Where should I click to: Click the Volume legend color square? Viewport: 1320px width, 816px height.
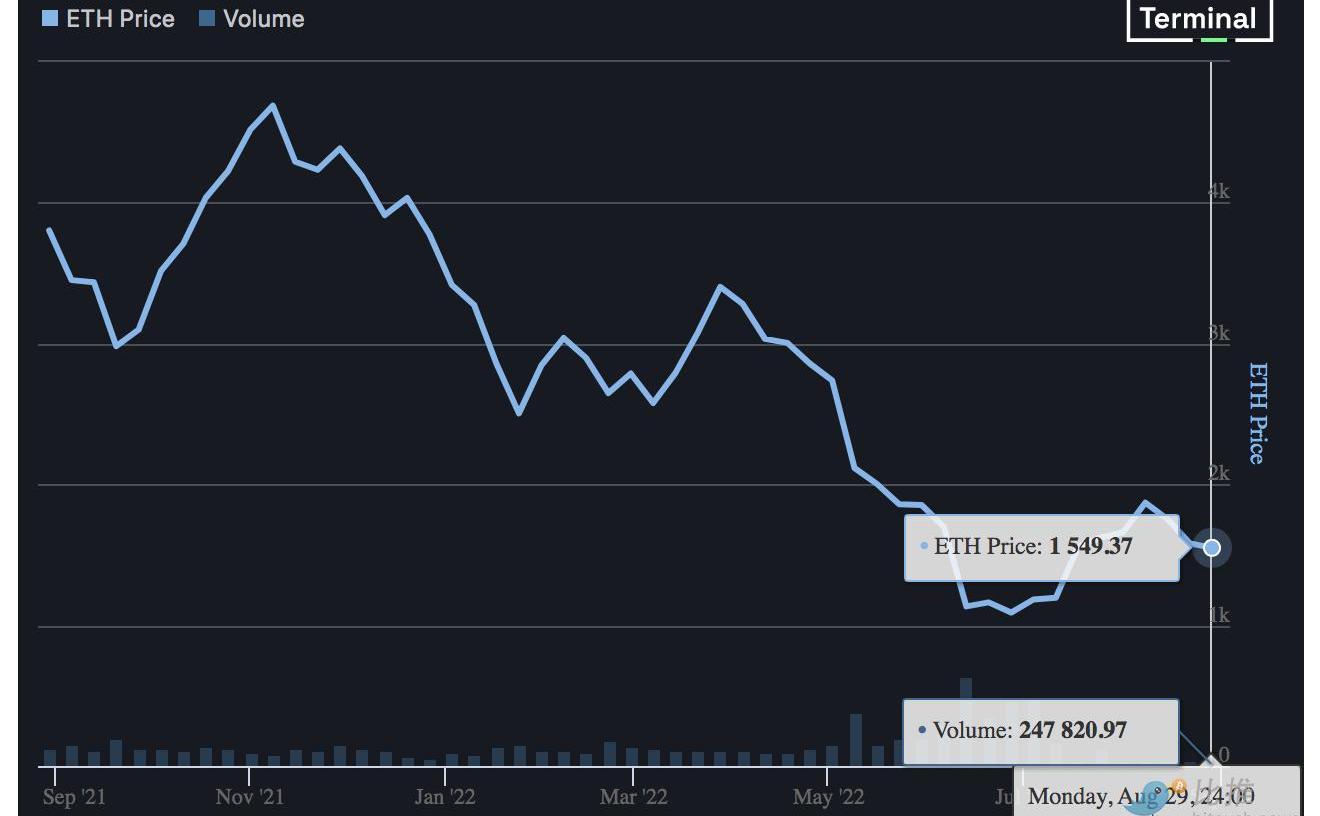tap(208, 19)
